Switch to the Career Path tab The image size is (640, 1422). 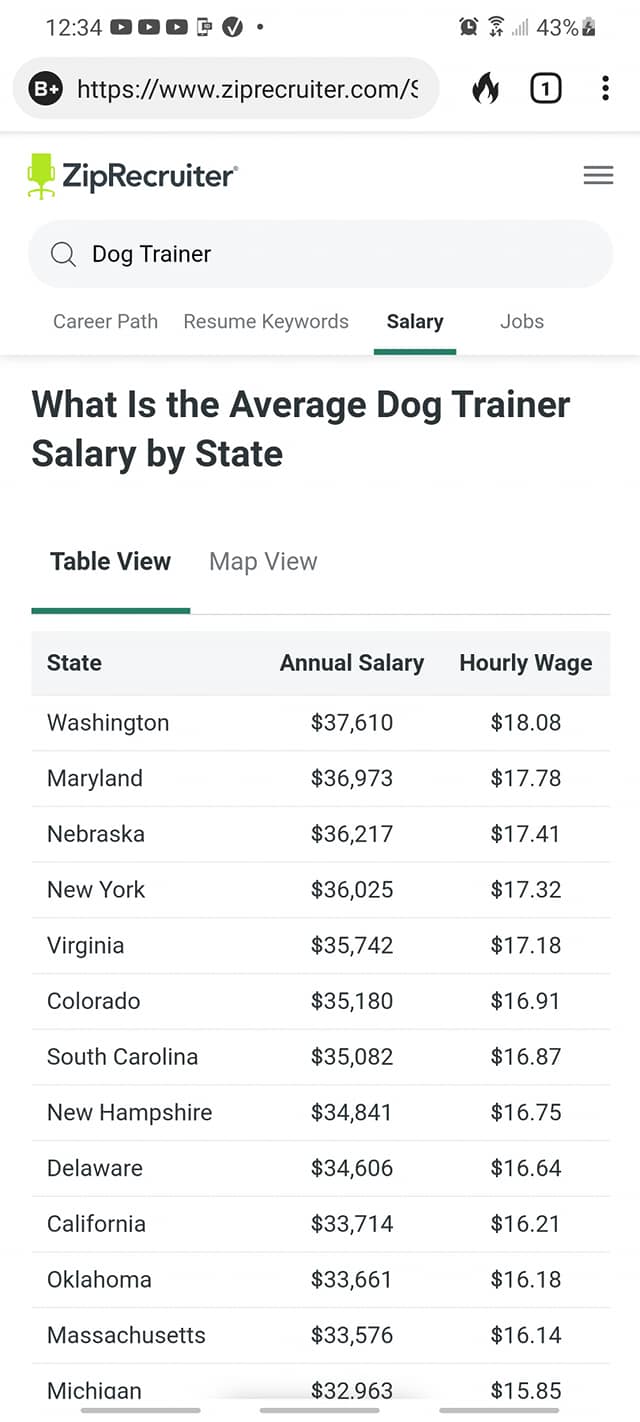tap(105, 321)
